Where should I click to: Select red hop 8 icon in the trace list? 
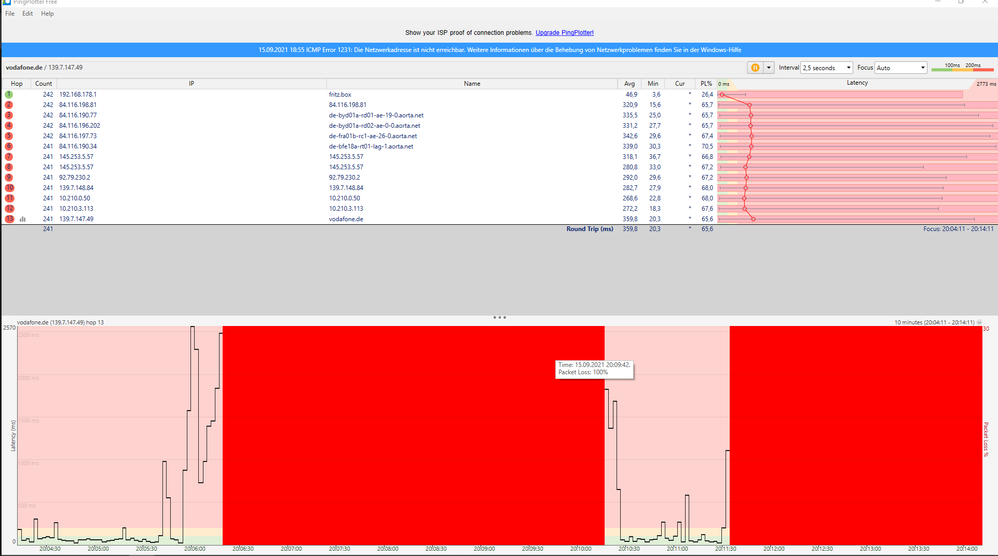tap(9, 167)
